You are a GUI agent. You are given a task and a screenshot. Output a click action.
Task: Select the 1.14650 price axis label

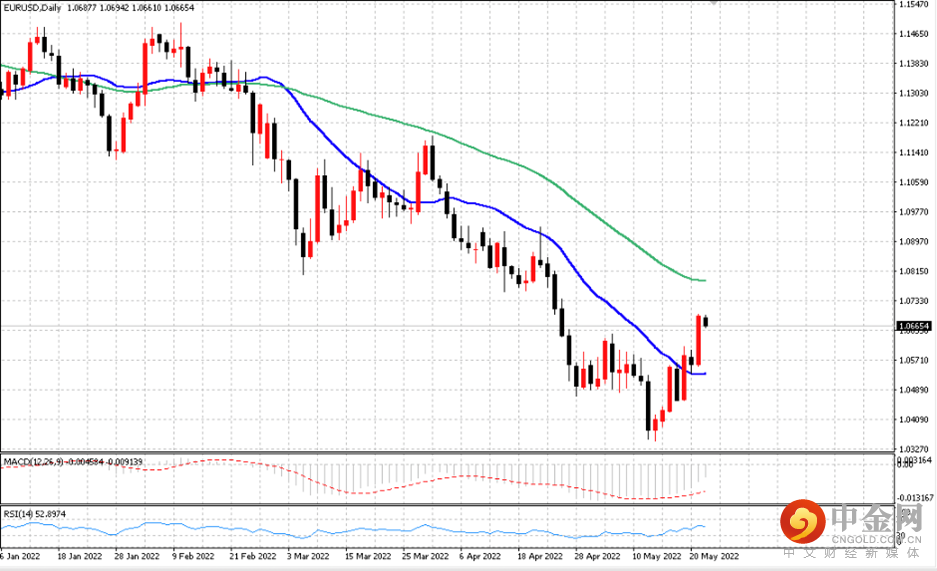click(x=914, y=34)
